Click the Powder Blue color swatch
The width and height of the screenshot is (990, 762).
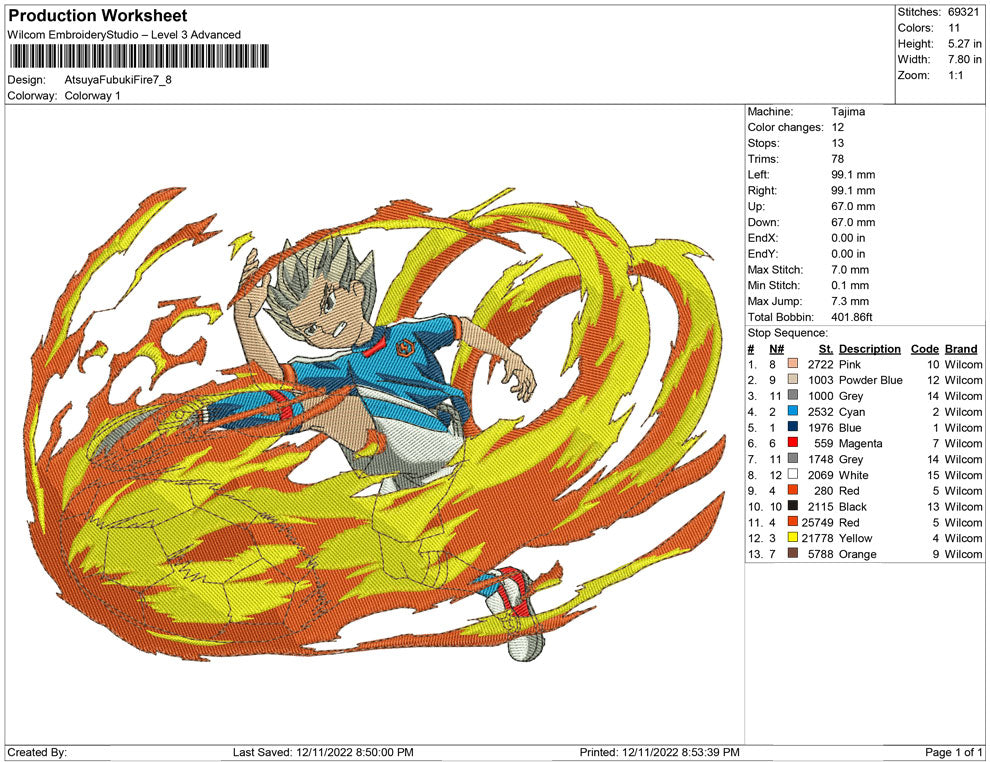click(x=792, y=379)
